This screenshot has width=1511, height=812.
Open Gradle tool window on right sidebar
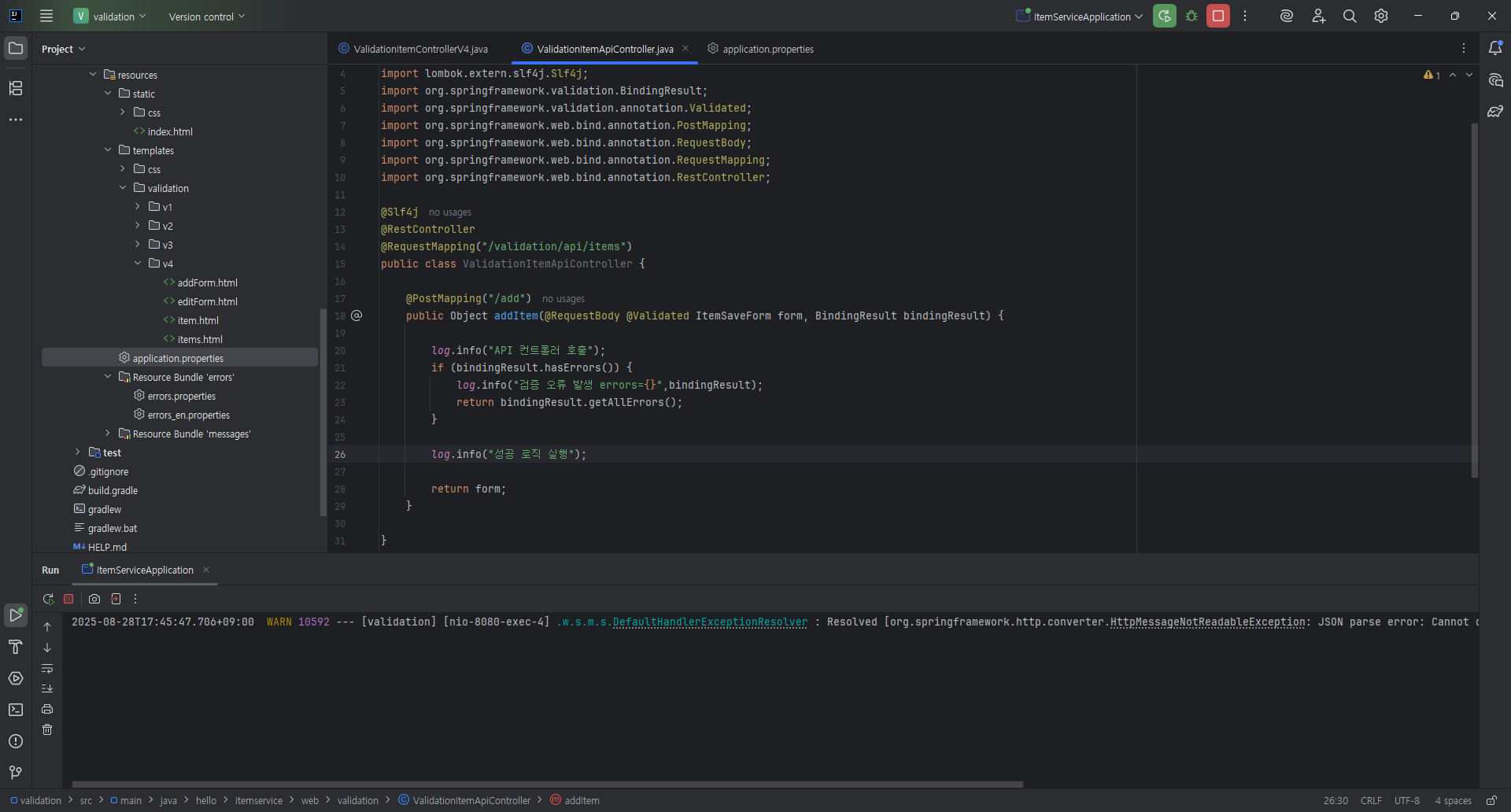(x=1495, y=112)
